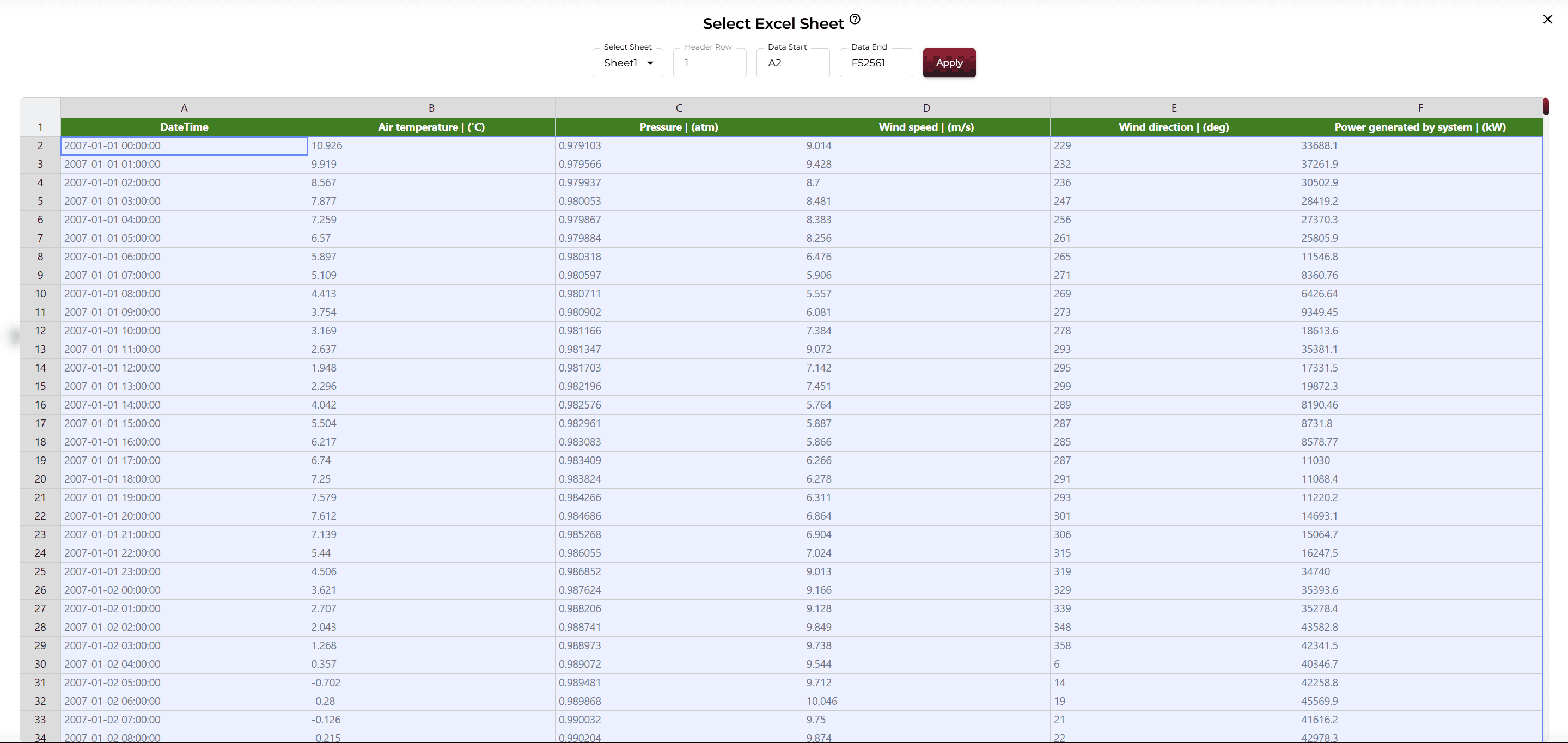Click the Apply button
The image size is (1568, 743).
[949, 63]
